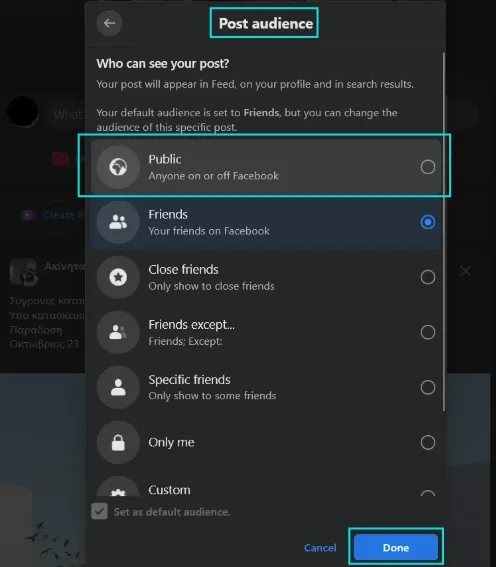The width and height of the screenshot is (496, 567).
Task: Click the profile avatar in background feed
Action: tap(23, 111)
